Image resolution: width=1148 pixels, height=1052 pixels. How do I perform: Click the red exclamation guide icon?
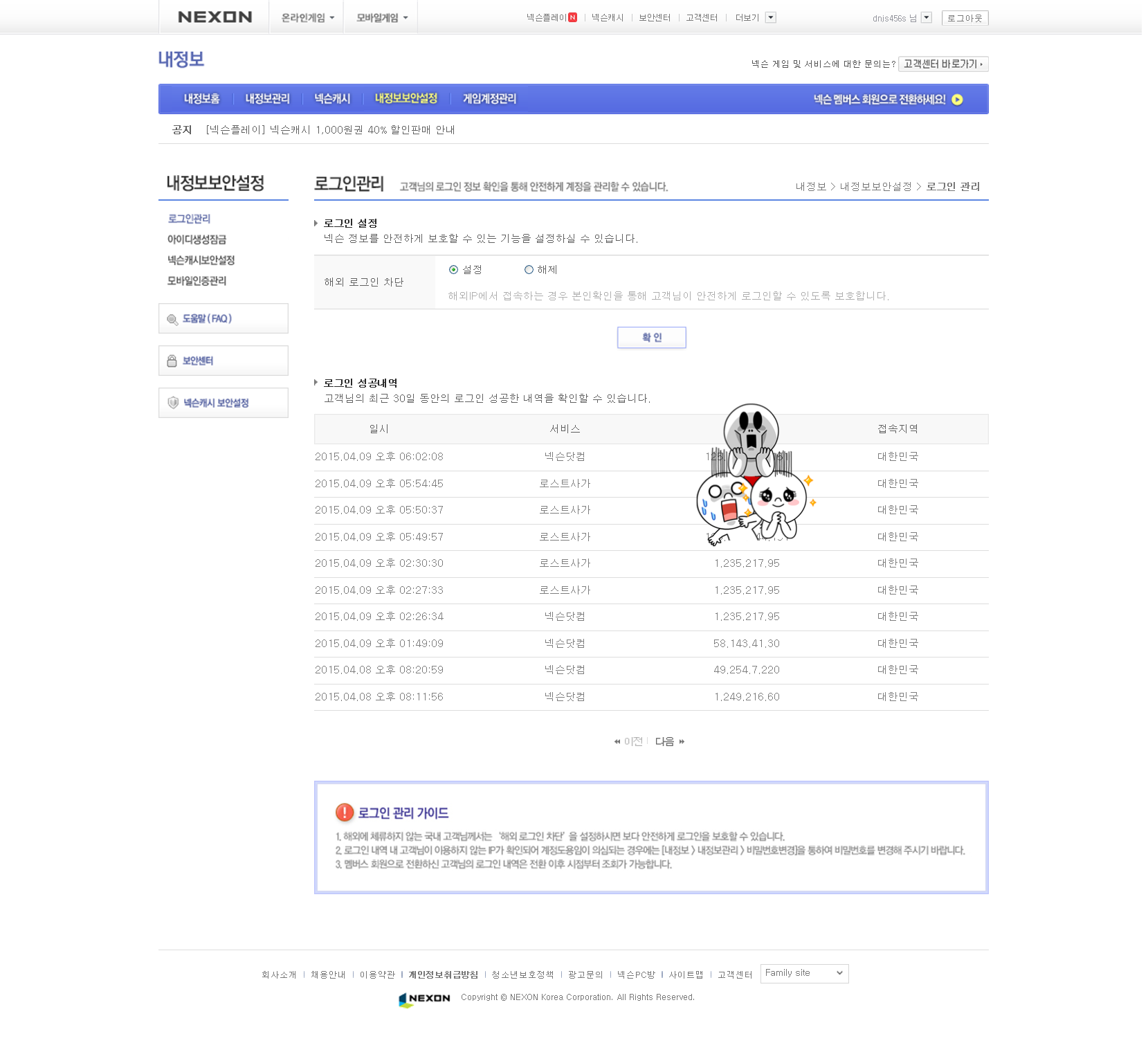point(345,813)
